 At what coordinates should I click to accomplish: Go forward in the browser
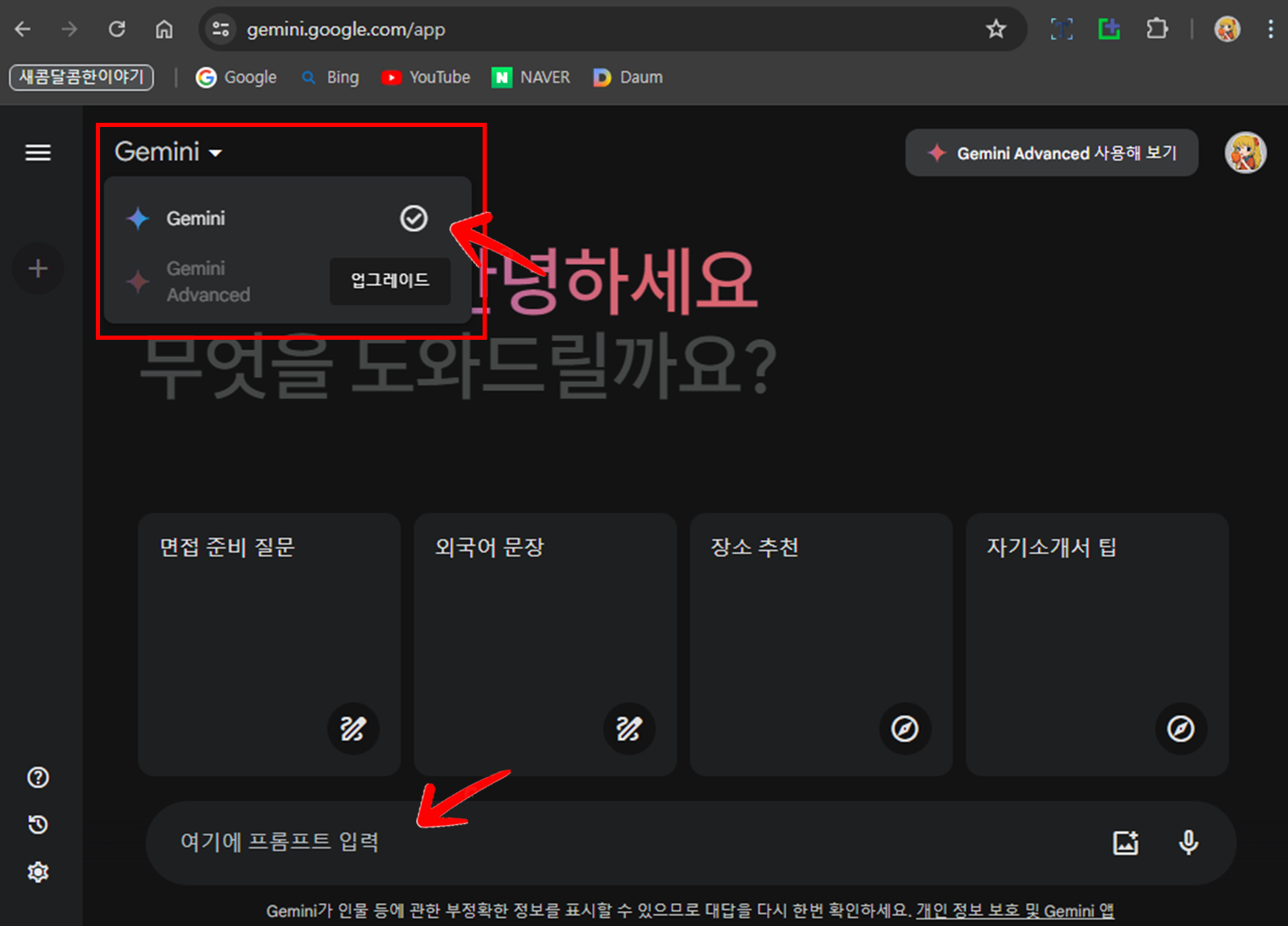69,29
